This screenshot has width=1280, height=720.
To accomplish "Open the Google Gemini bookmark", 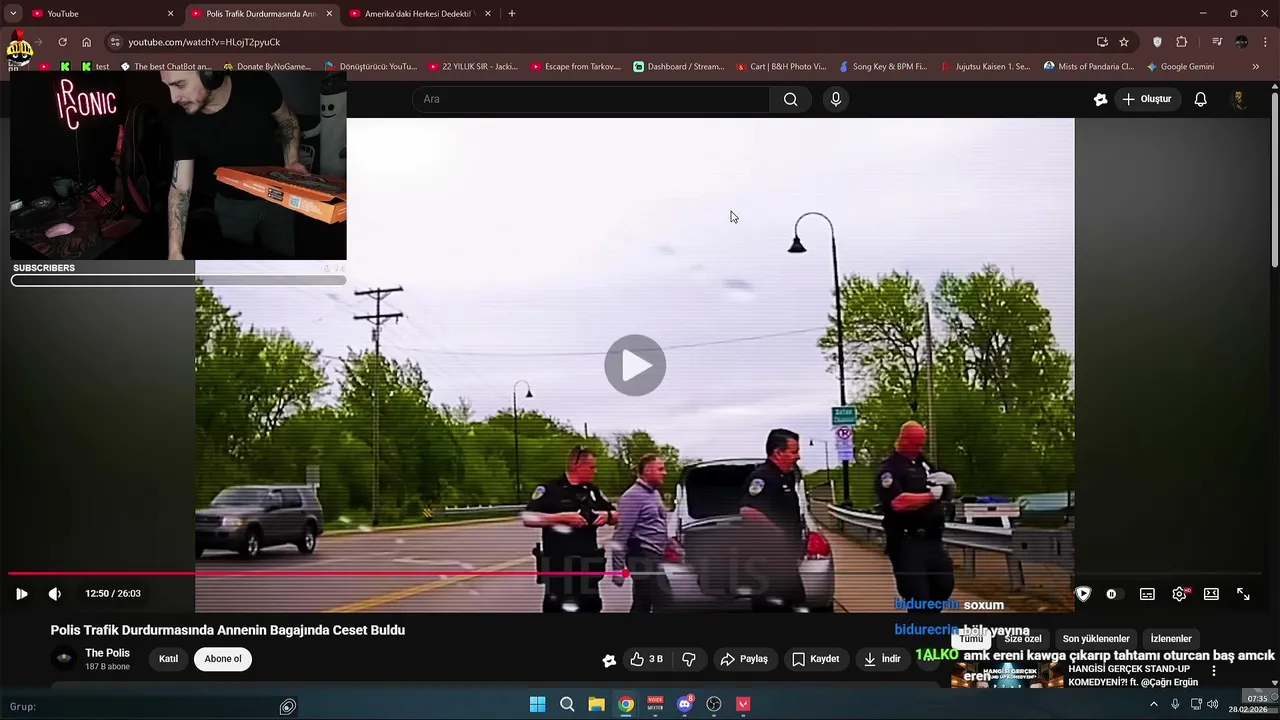I will click(x=1181, y=67).
